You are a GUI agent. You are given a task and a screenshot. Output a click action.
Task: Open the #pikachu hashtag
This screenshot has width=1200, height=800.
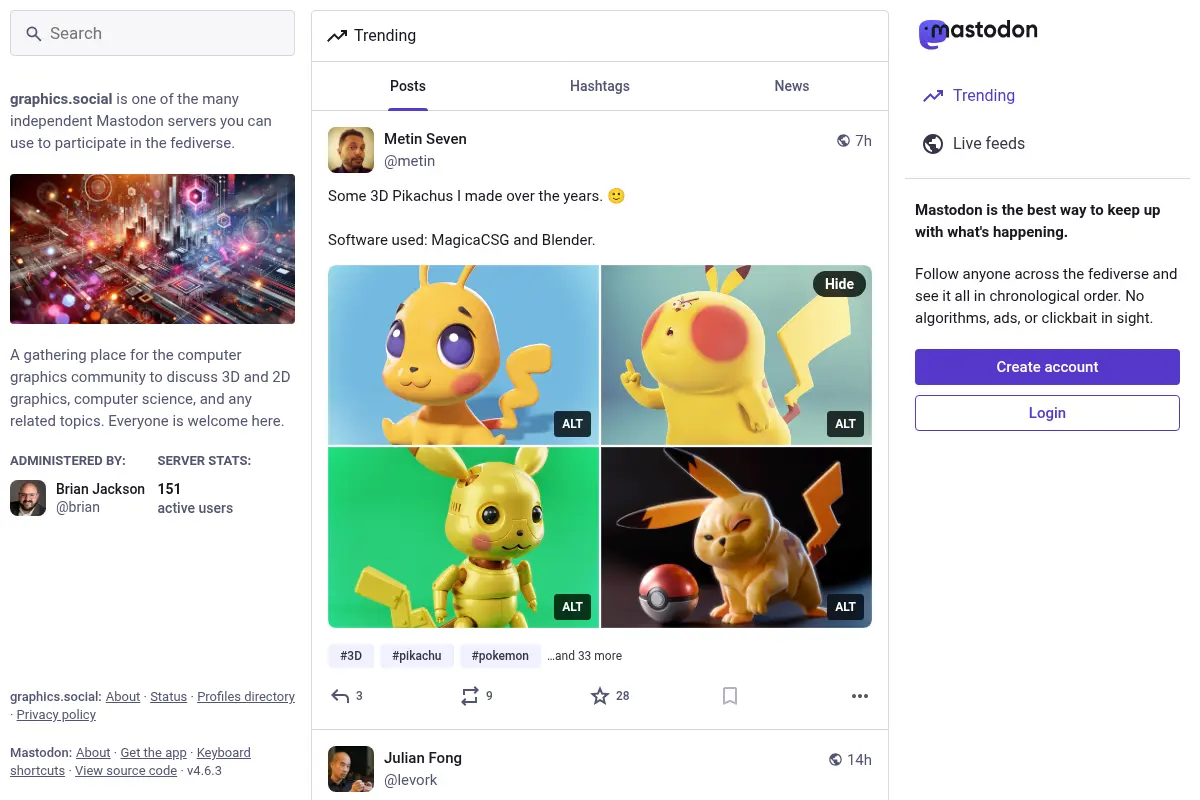[x=417, y=656]
